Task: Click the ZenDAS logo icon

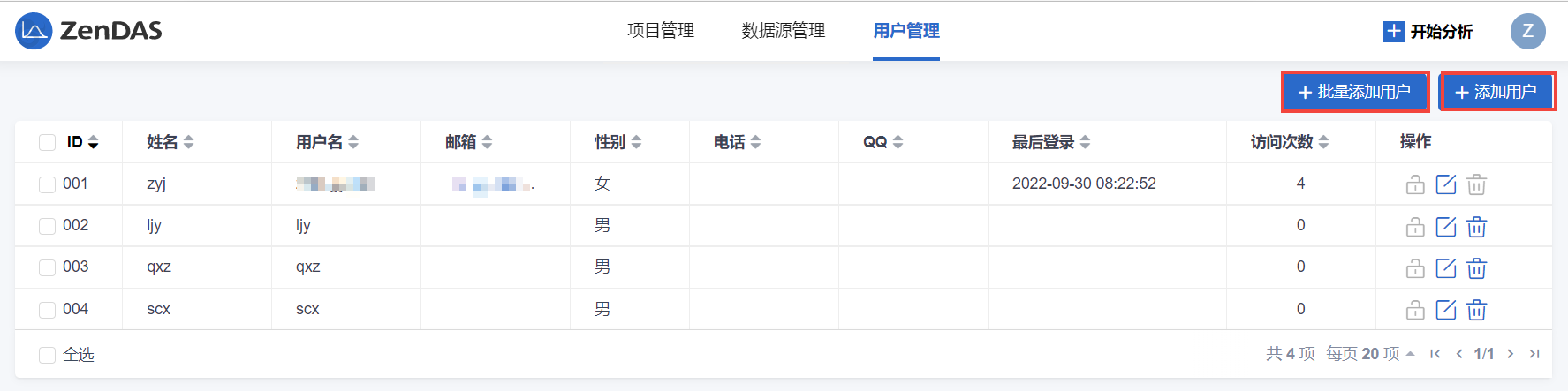Action: coord(34,31)
